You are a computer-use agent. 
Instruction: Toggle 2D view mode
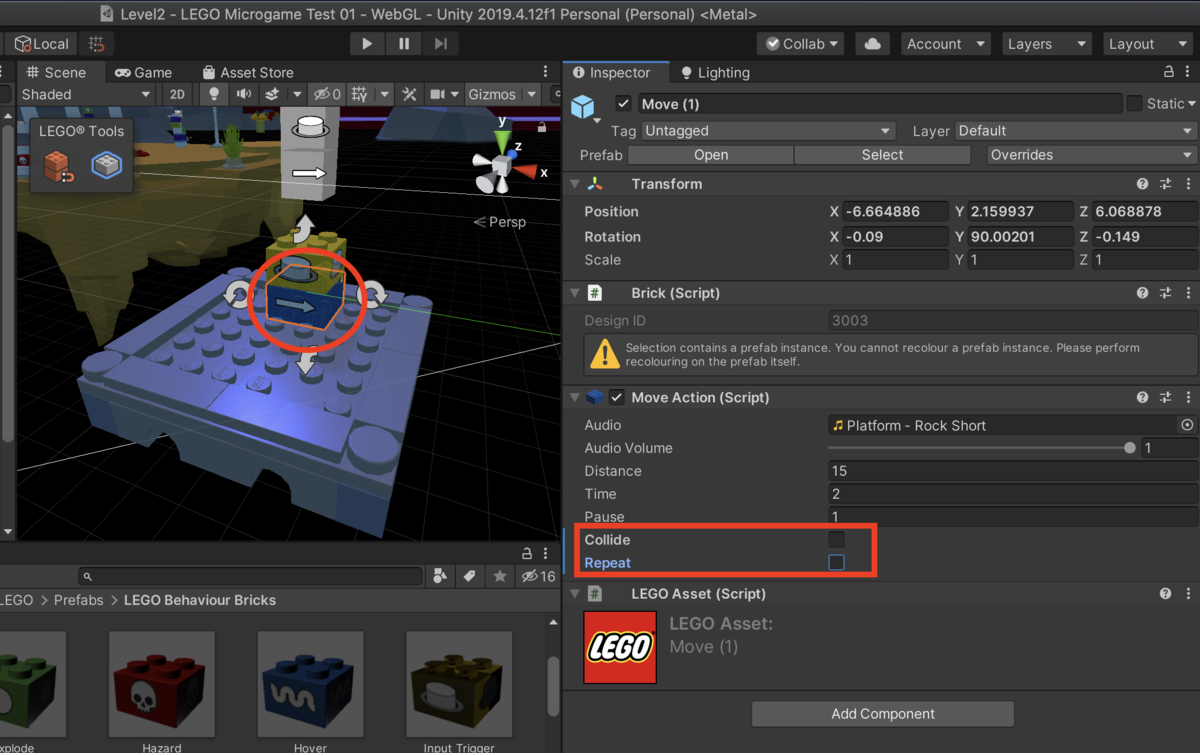(177, 94)
